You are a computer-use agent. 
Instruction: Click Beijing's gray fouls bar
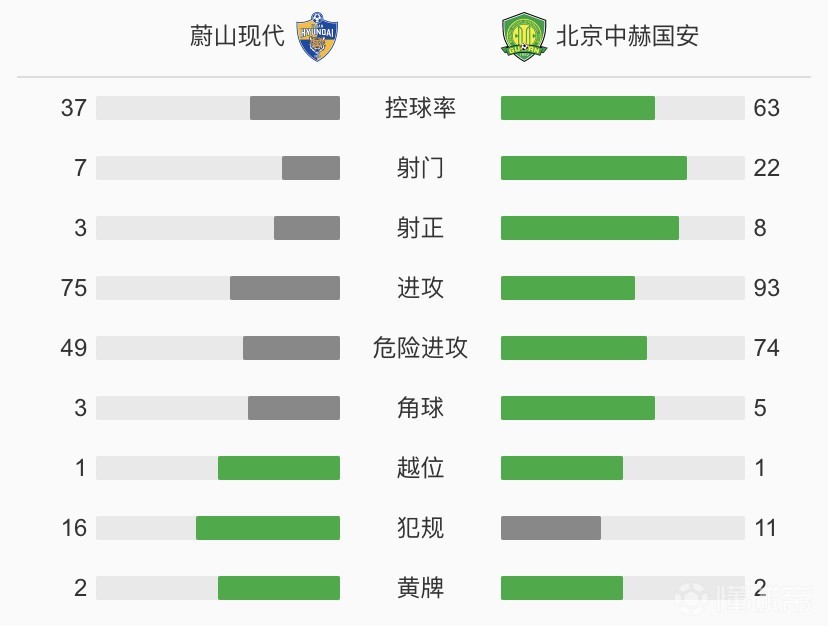pyautogui.click(x=551, y=528)
